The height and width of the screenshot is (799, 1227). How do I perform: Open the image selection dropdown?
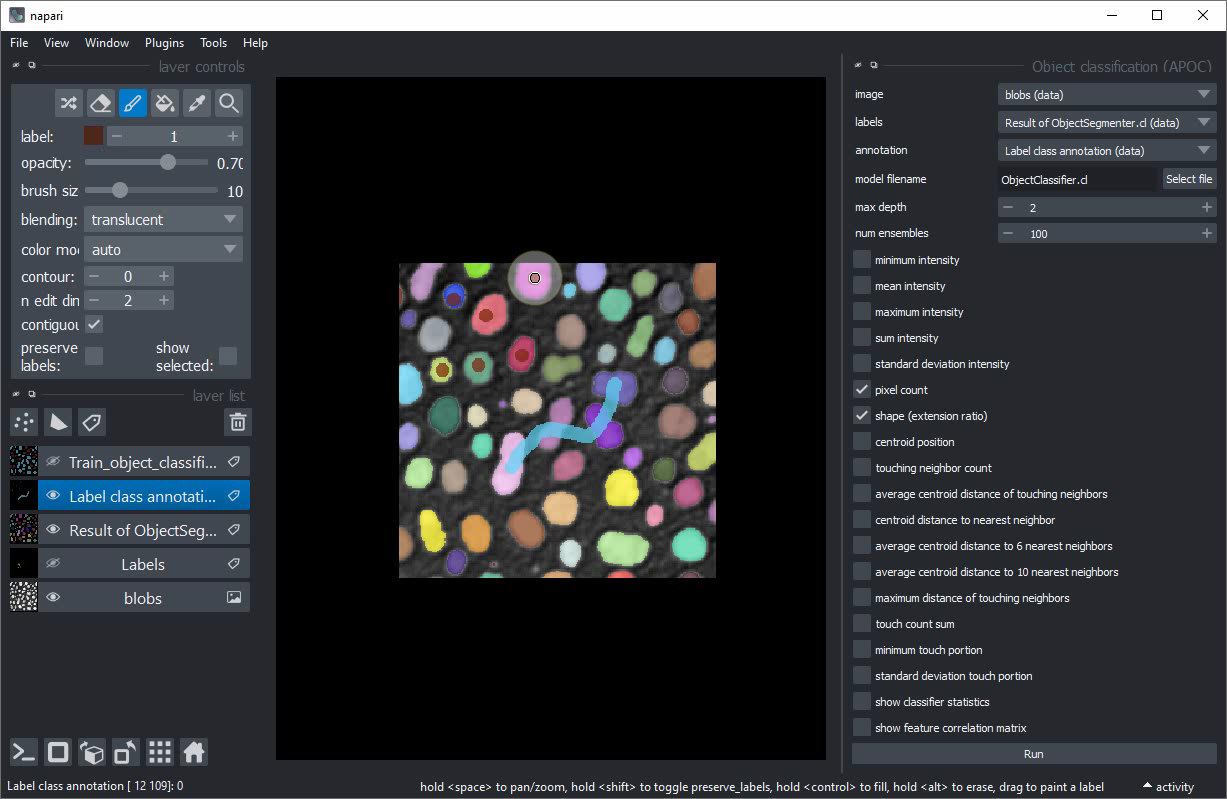pos(1106,95)
